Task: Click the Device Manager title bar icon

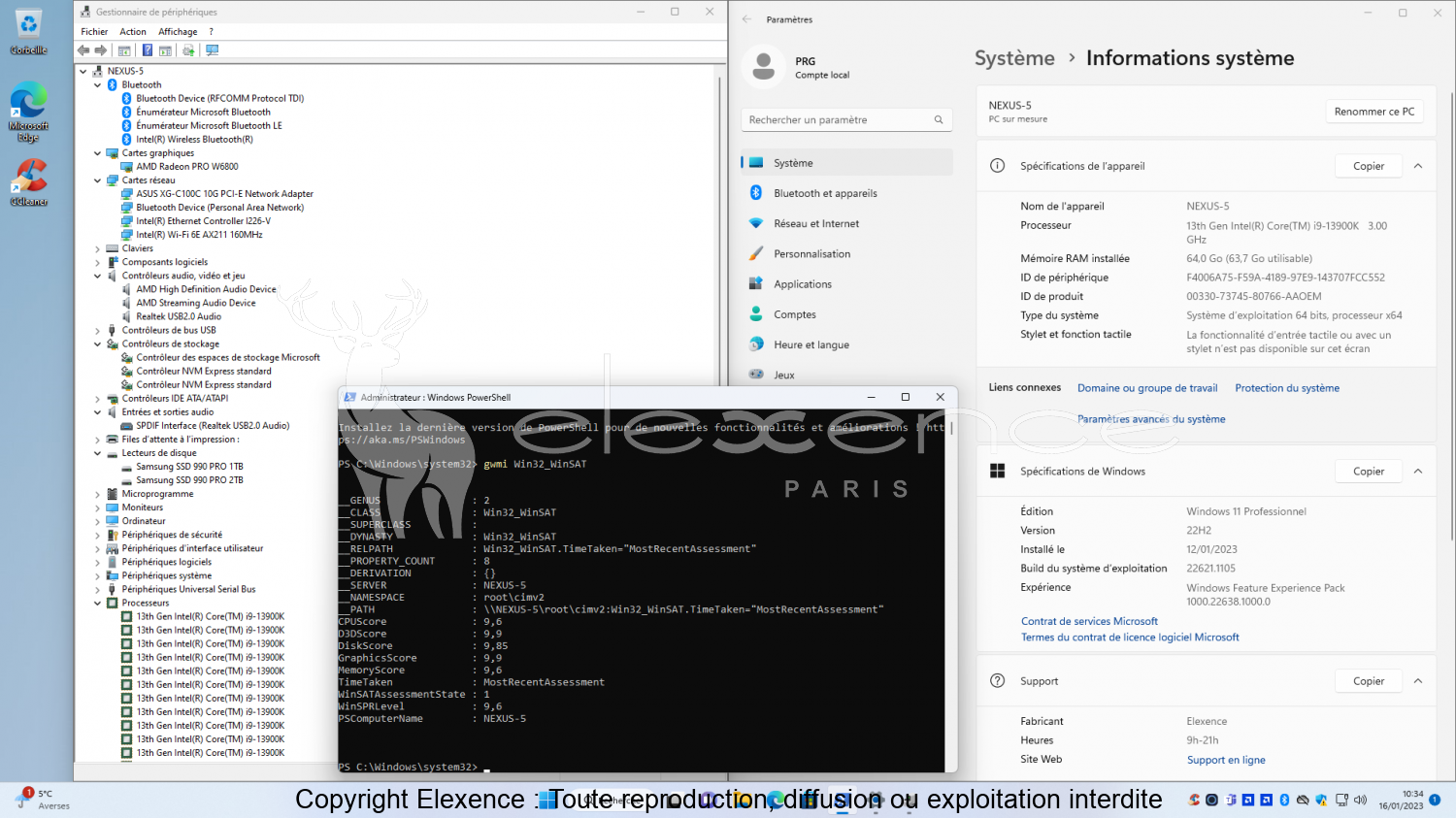Action: pos(85,12)
